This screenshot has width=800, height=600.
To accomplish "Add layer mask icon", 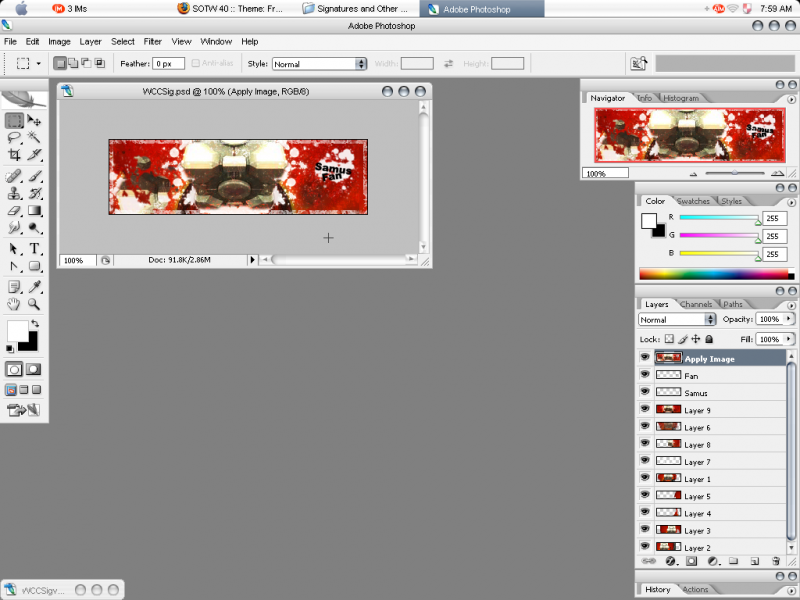I will (691, 561).
